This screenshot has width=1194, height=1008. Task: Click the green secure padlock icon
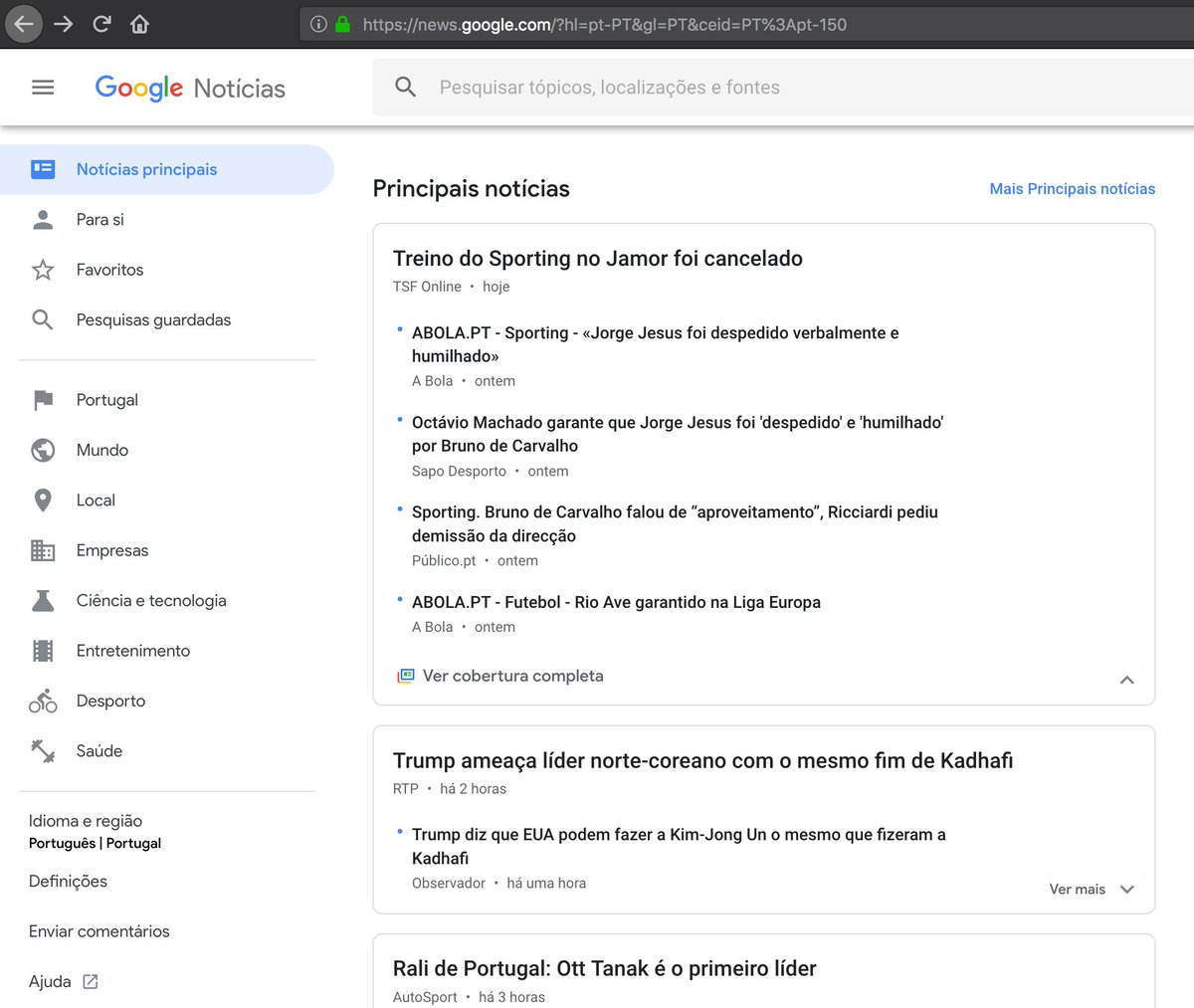pyautogui.click(x=342, y=24)
